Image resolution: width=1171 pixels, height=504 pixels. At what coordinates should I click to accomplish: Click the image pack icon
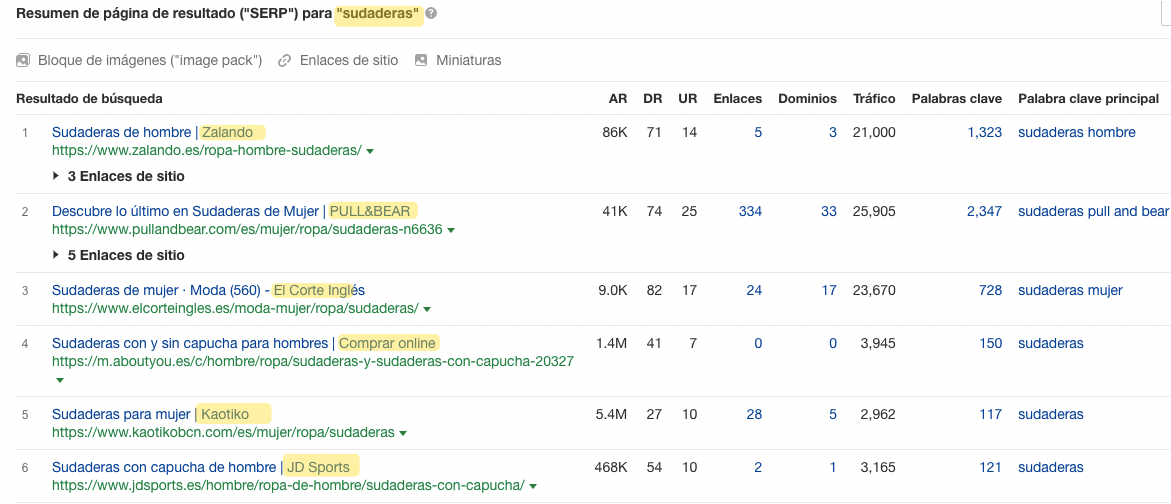pyautogui.click(x=22, y=60)
